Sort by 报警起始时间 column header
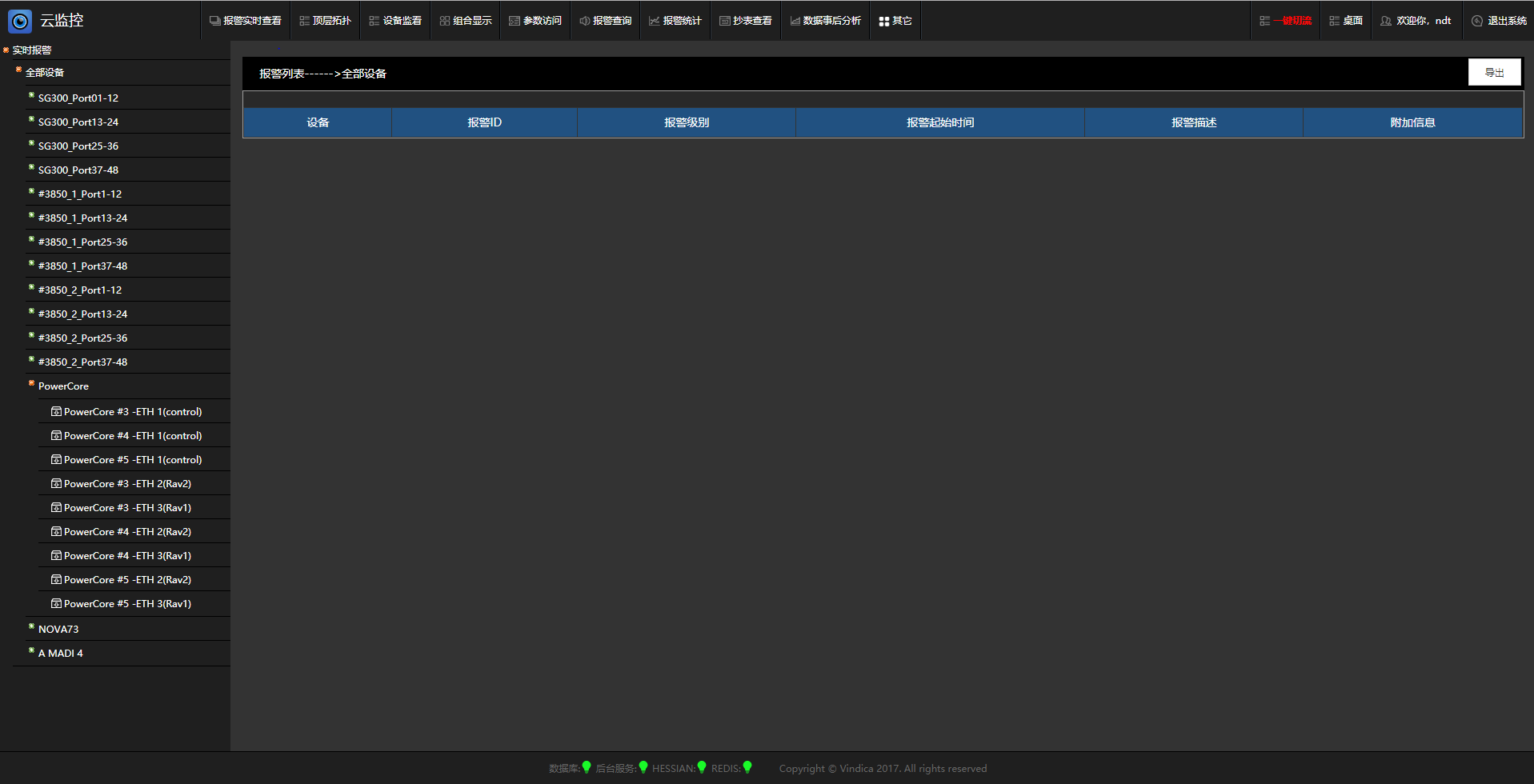The height and width of the screenshot is (784, 1534). click(939, 122)
